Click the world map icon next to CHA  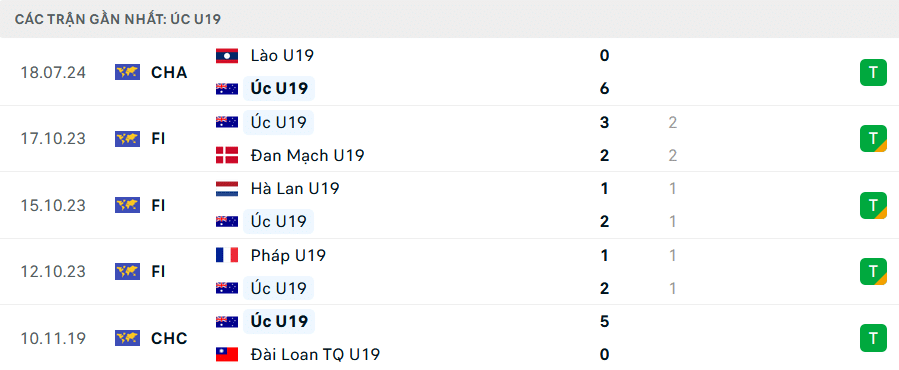tap(127, 72)
